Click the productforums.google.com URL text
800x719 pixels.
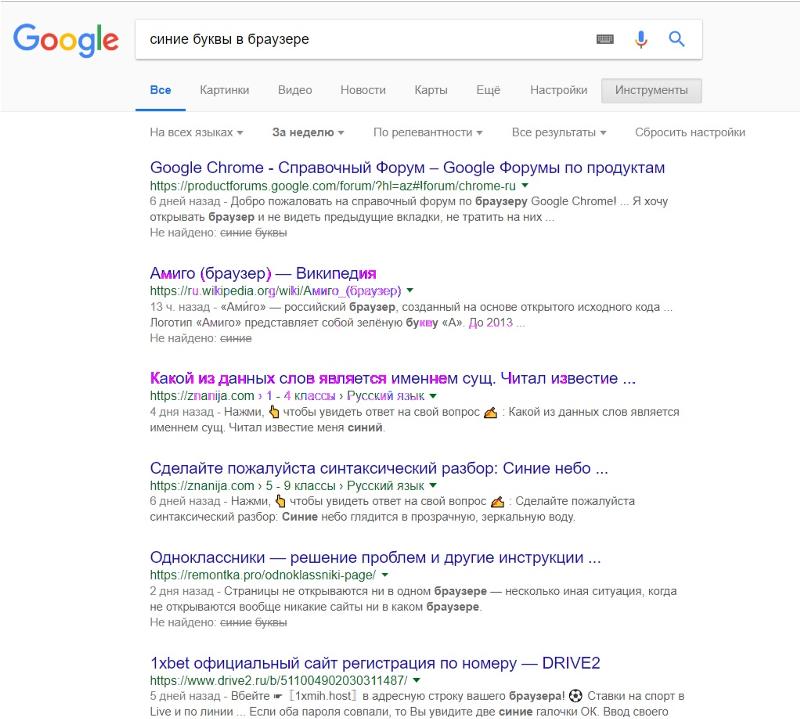click(x=333, y=186)
